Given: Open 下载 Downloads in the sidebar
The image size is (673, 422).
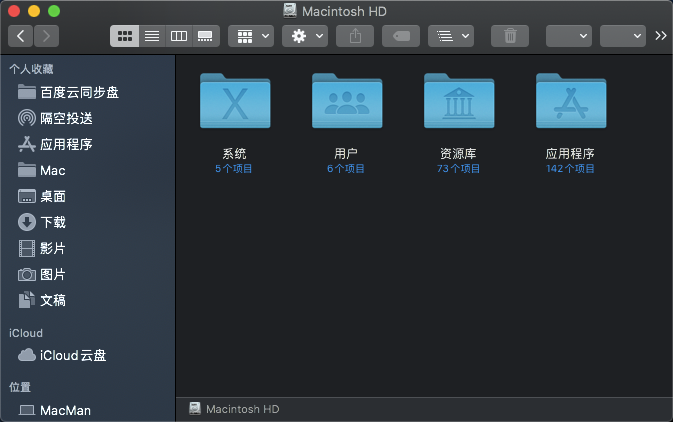Looking at the screenshot, I should (x=88, y=222).
